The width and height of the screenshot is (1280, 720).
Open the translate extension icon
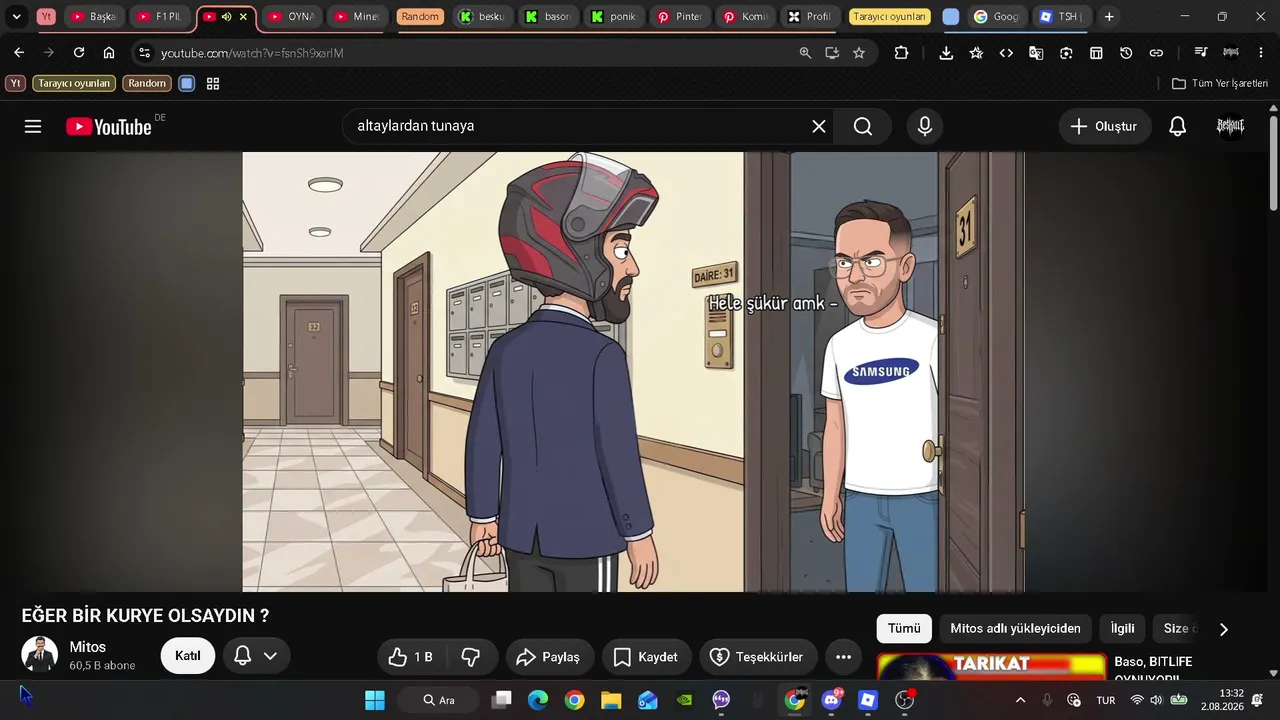pos(1036,53)
